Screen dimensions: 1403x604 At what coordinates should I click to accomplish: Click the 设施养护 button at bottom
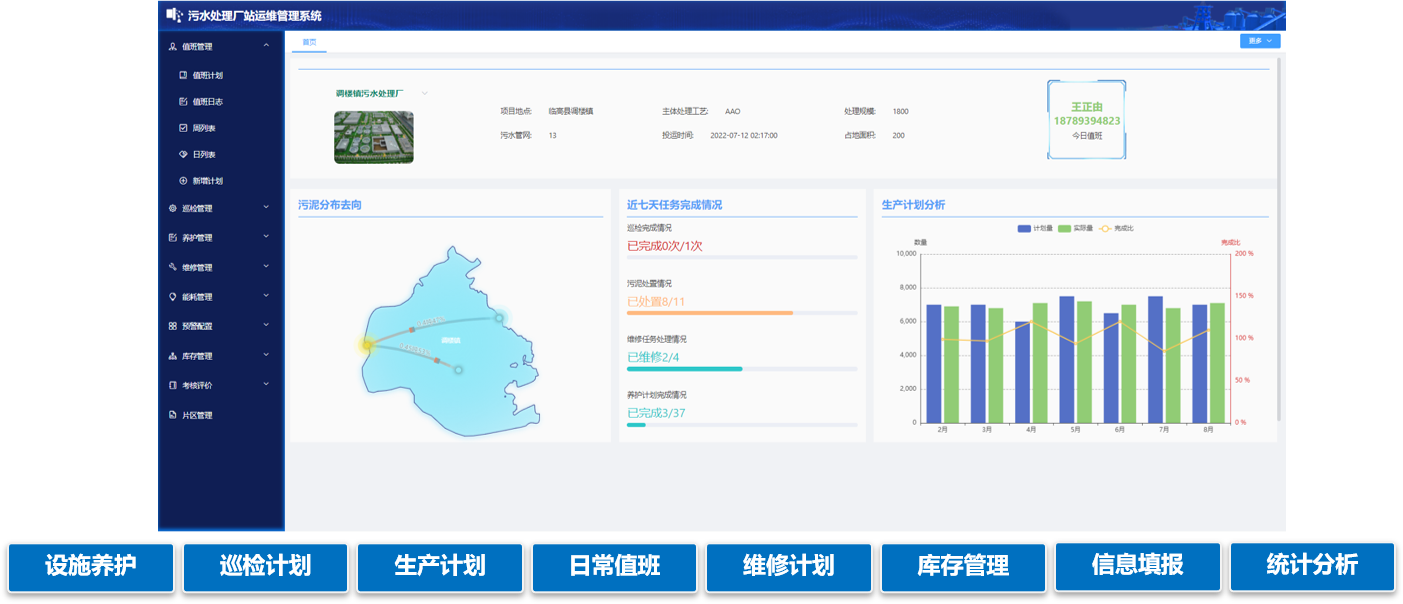91,566
